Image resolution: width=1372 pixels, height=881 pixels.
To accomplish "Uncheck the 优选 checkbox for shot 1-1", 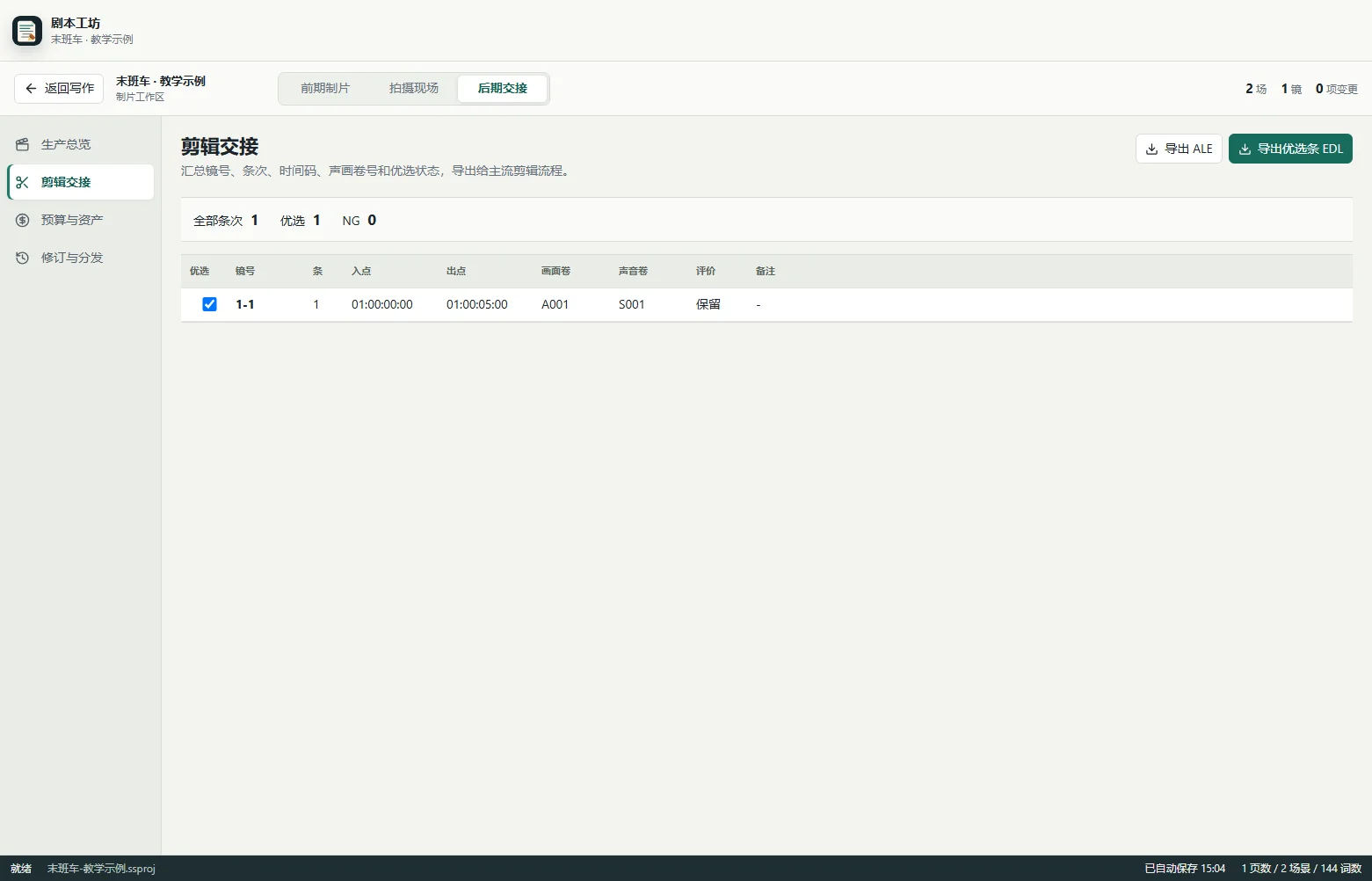I will click(209, 304).
